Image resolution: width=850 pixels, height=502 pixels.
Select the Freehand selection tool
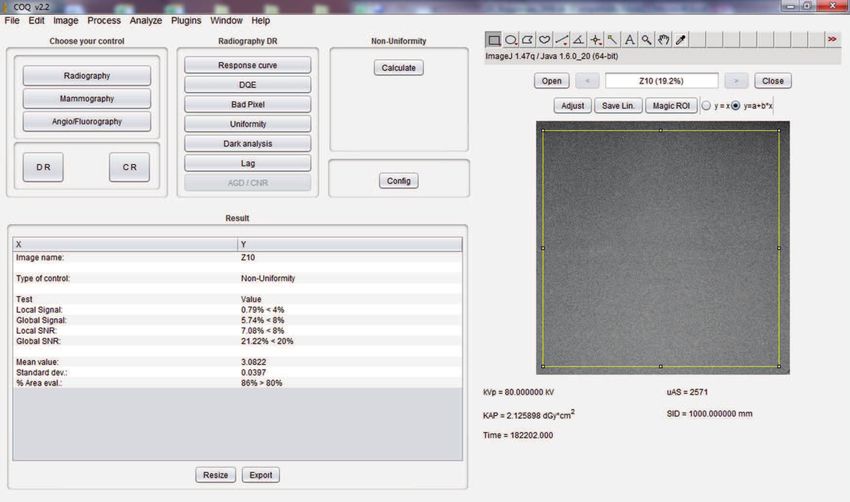pyautogui.click(x=544, y=40)
